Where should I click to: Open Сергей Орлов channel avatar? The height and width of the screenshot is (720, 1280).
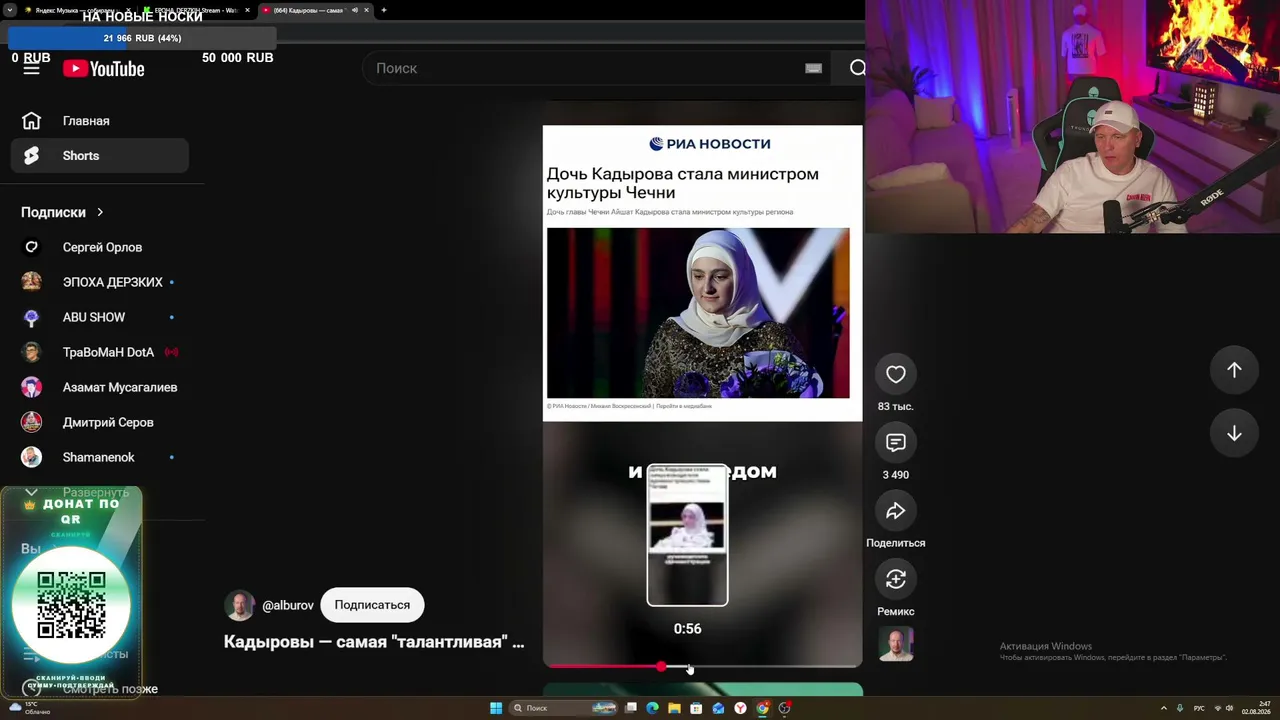[x=32, y=247]
